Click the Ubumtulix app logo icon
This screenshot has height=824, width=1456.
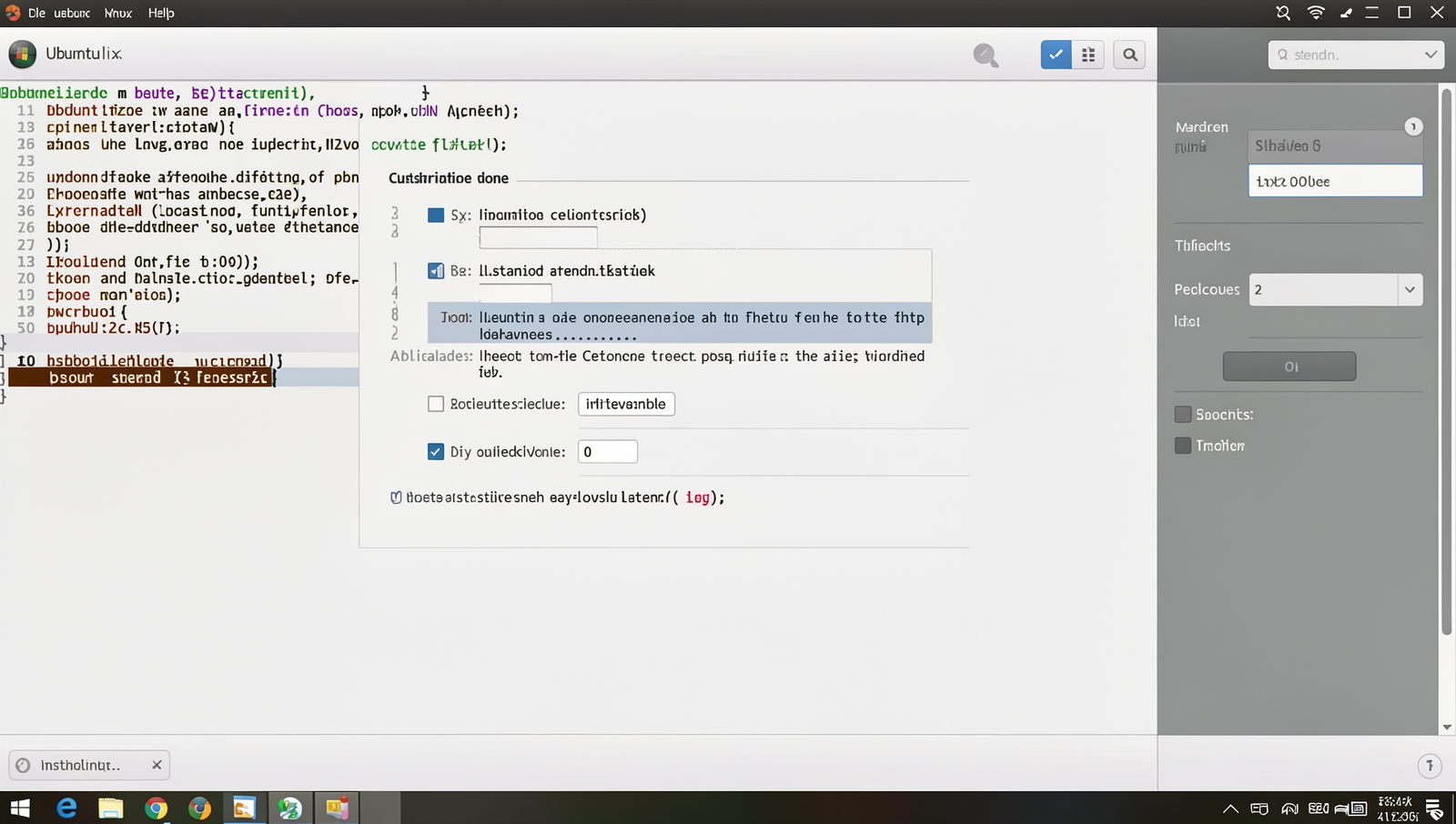pos(23,55)
